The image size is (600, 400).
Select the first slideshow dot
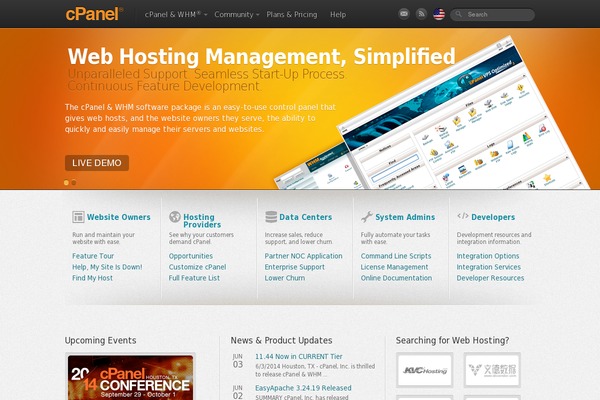tap(66, 183)
